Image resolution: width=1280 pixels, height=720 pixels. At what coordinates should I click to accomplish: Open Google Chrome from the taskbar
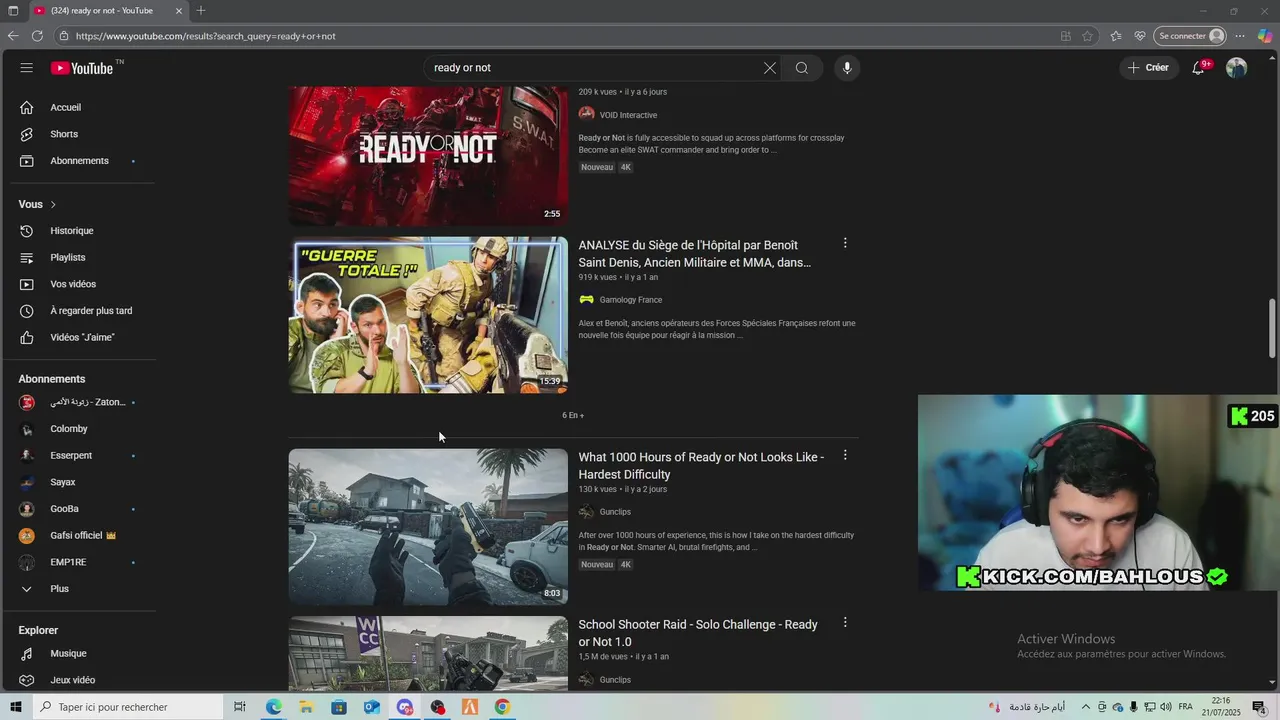coord(502,707)
